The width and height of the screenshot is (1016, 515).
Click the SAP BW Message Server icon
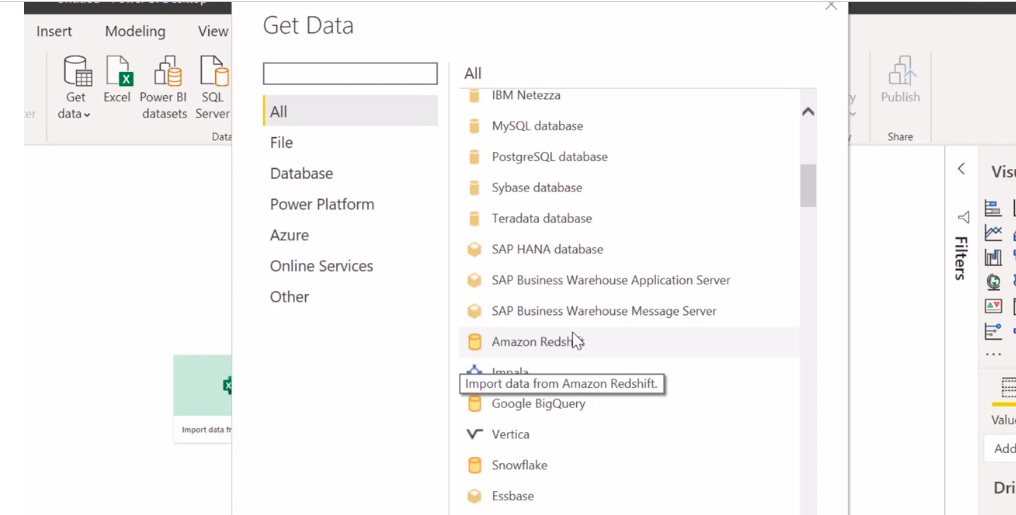474,311
